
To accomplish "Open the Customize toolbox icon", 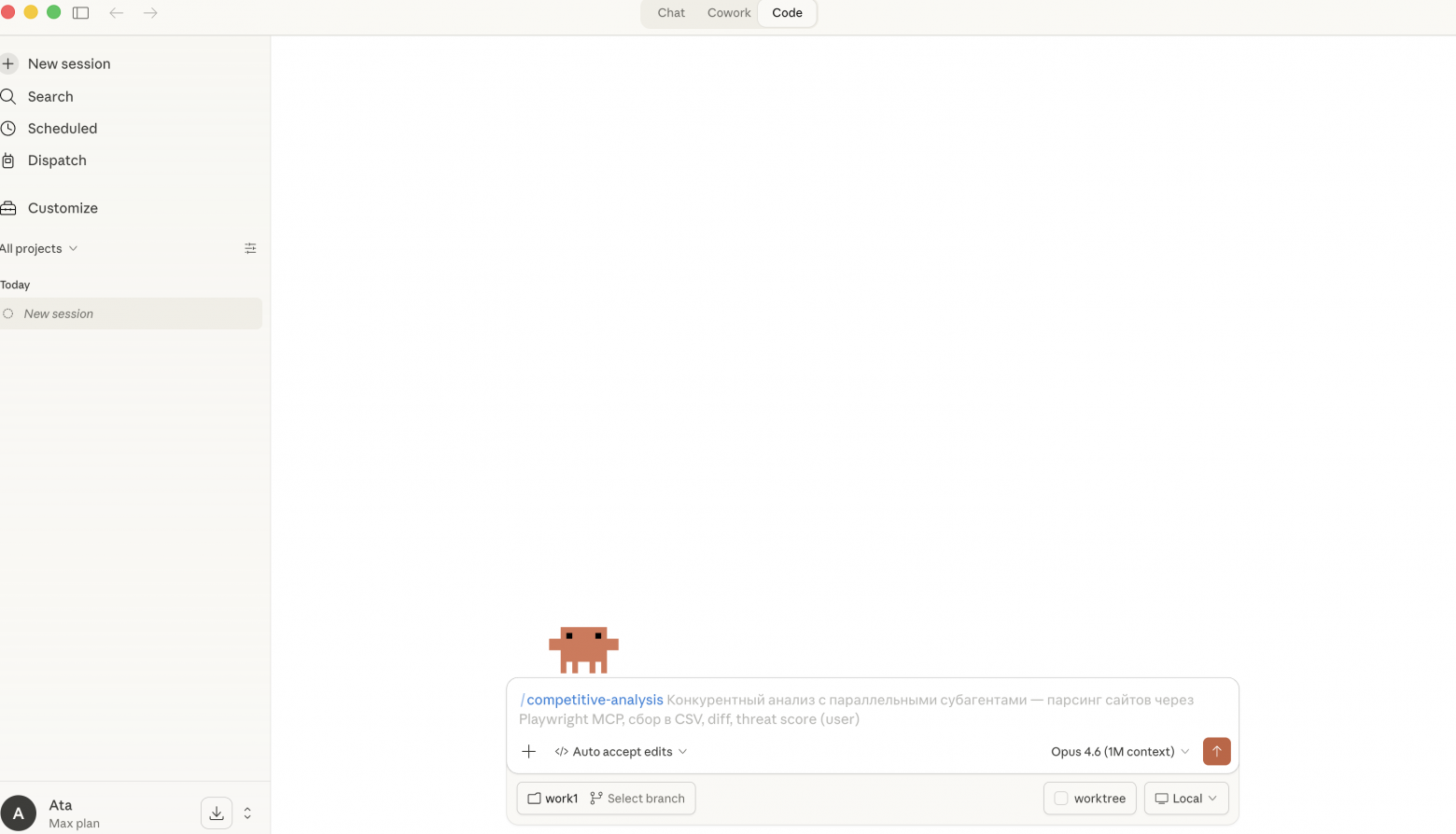I will pyautogui.click(x=8, y=208).
